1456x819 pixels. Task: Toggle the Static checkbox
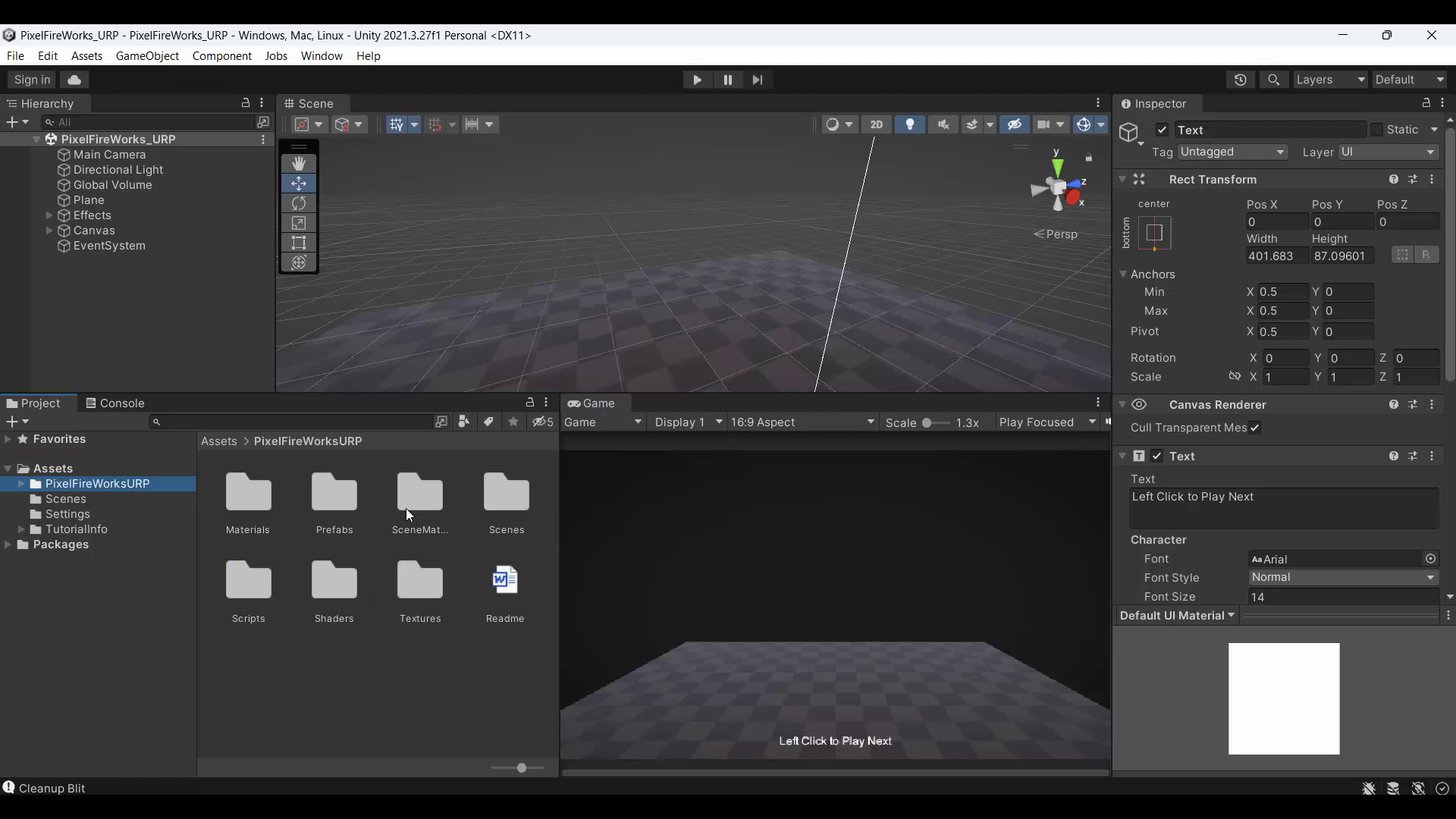[x=1376, y=130]
